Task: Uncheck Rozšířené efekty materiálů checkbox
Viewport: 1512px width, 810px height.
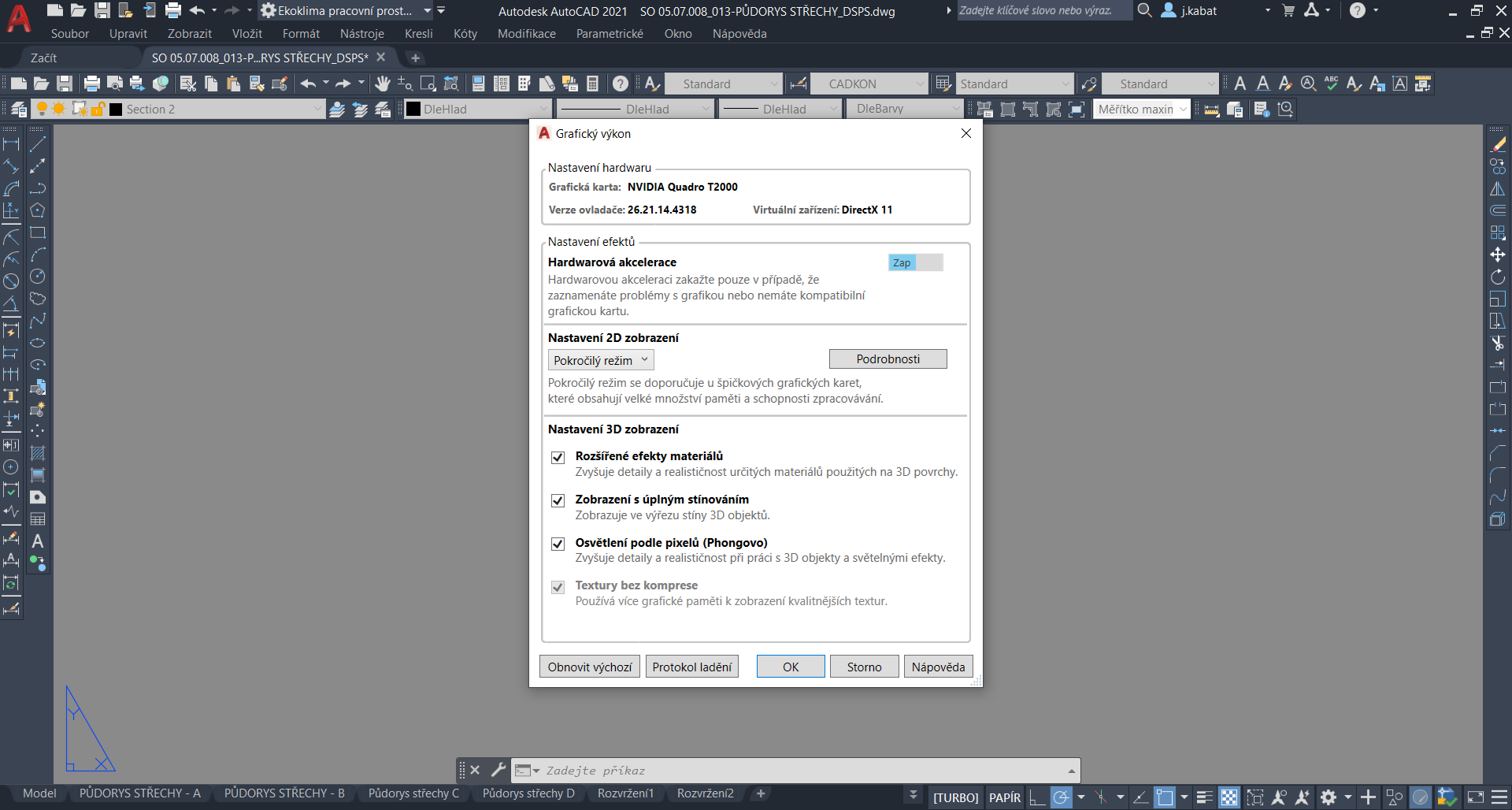Action: click(558, 458)
